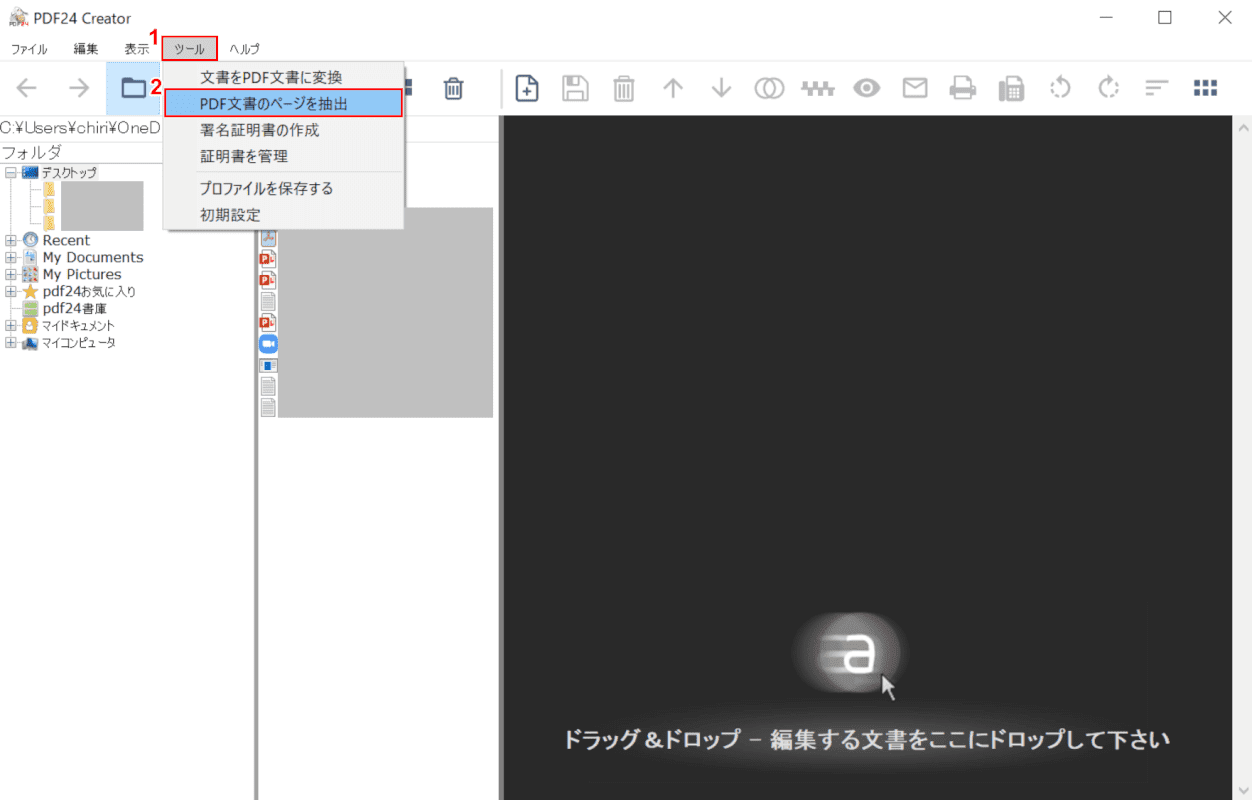Click the delete icon beside the save icon

[624, 88]
